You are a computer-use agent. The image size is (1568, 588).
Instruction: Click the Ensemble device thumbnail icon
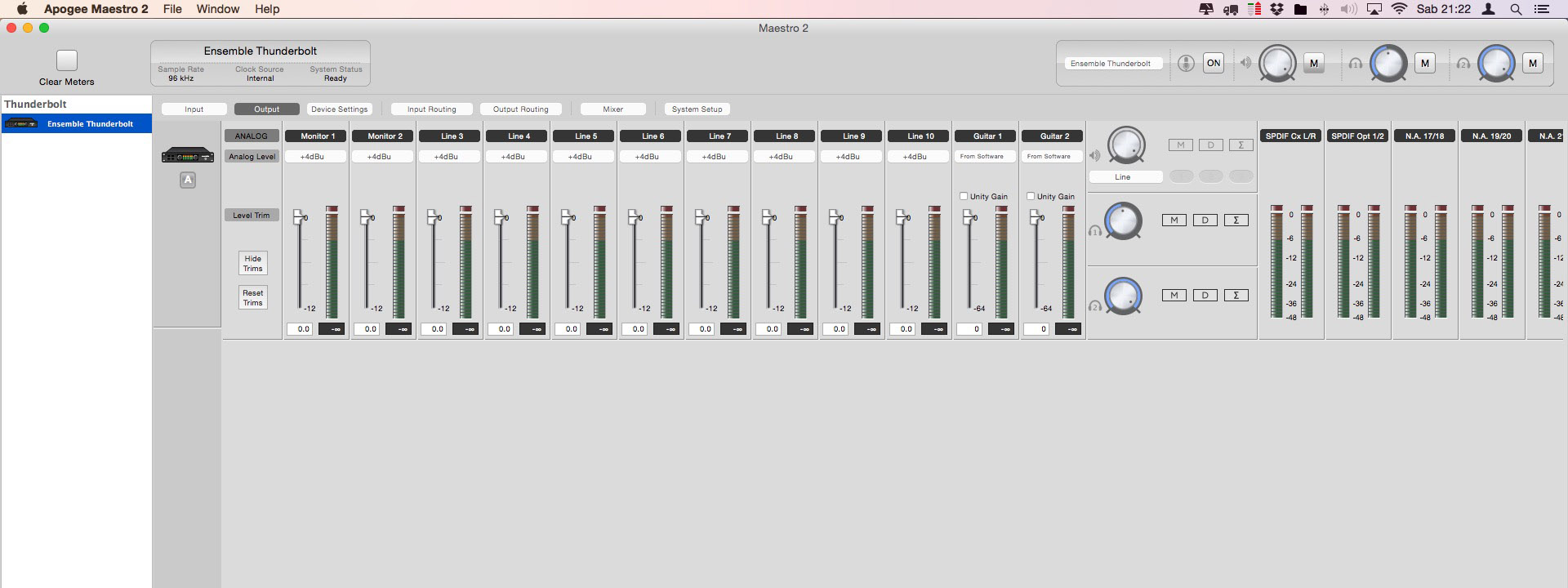[187, 155]
